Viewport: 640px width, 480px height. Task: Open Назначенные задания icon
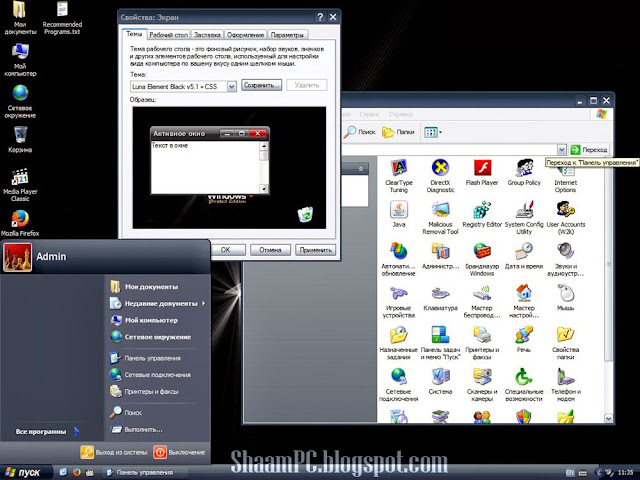pyautogui.click(x=399, y=343)
